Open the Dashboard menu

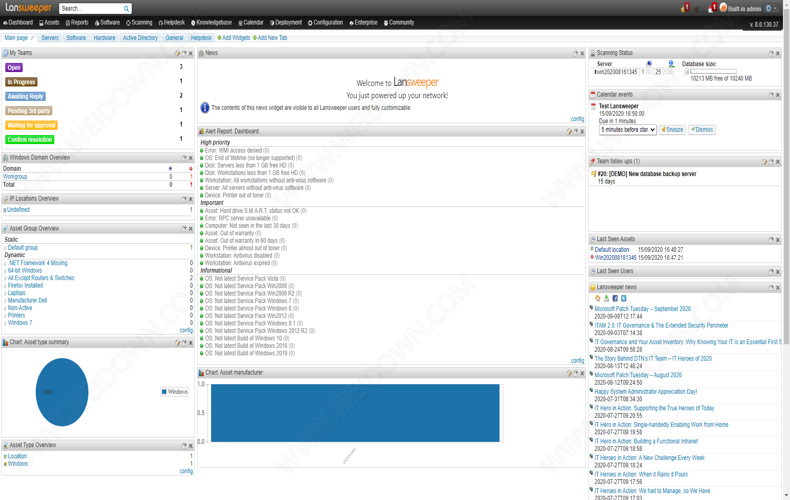coord(18,23)
